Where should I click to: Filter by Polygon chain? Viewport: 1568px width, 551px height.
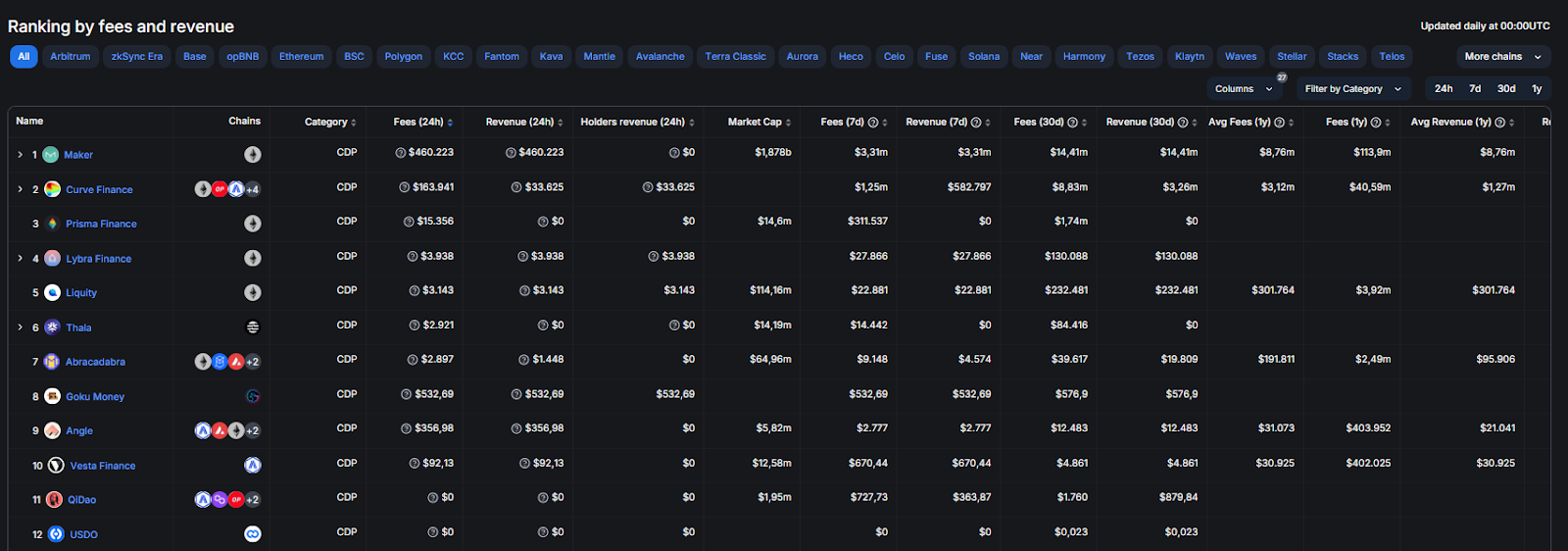click(x=404, y=57)
